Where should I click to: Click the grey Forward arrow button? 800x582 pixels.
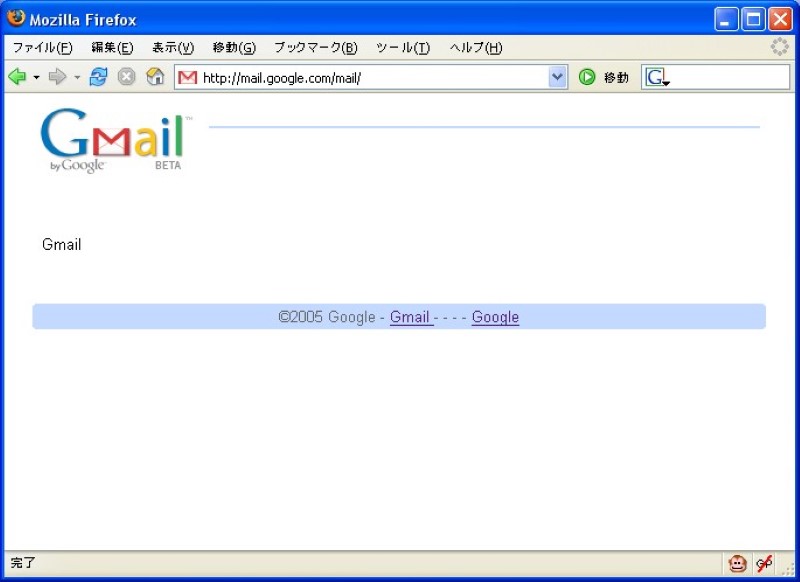click(57, 77)
